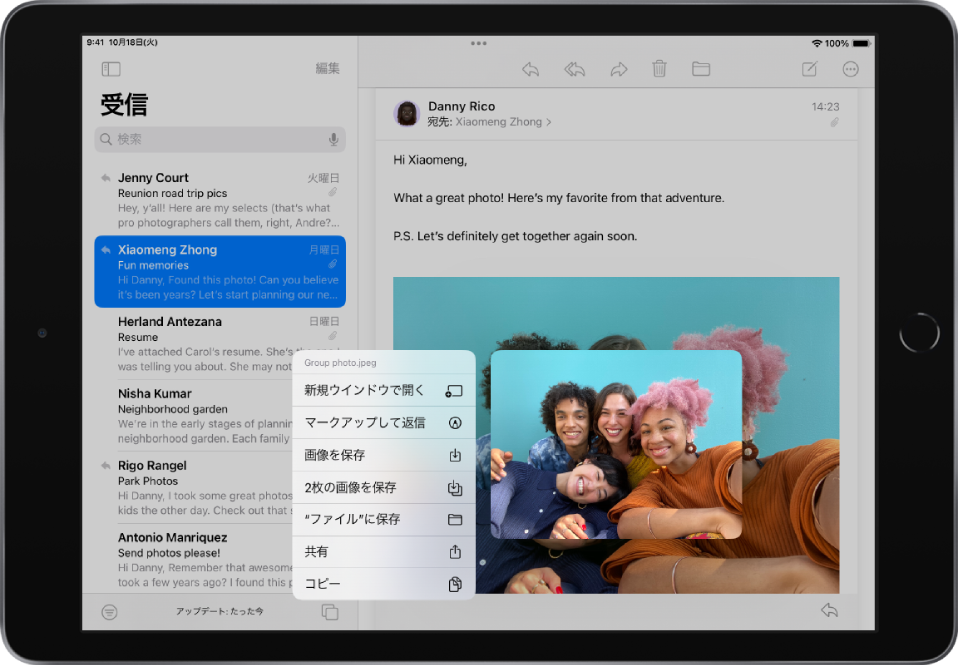Open the move-to-folder icon

700,69
